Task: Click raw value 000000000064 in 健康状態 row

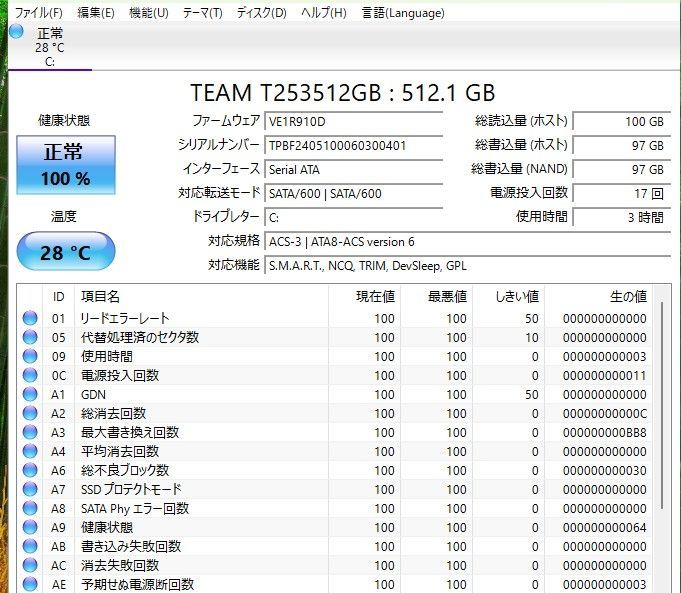Action: (x=605, y=527)
